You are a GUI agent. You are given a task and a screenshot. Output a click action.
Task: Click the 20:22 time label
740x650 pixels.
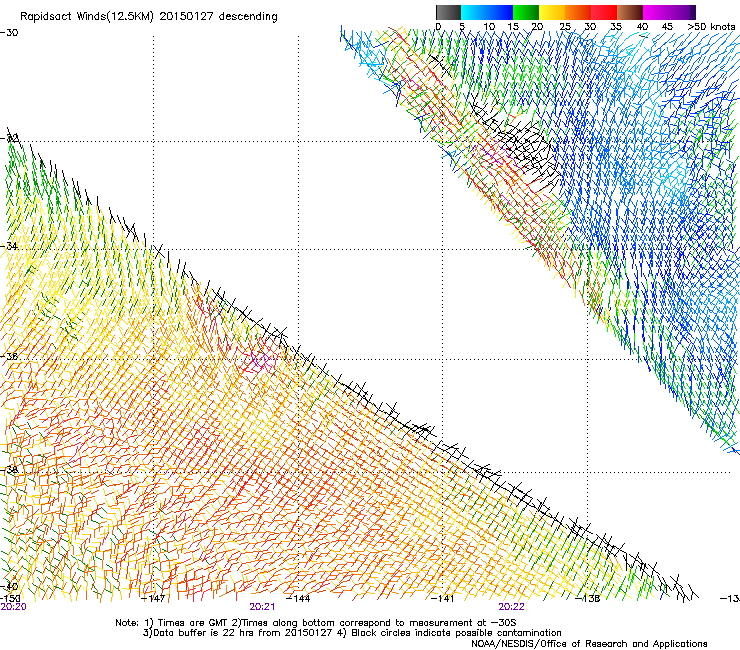(x=512, y=607)
